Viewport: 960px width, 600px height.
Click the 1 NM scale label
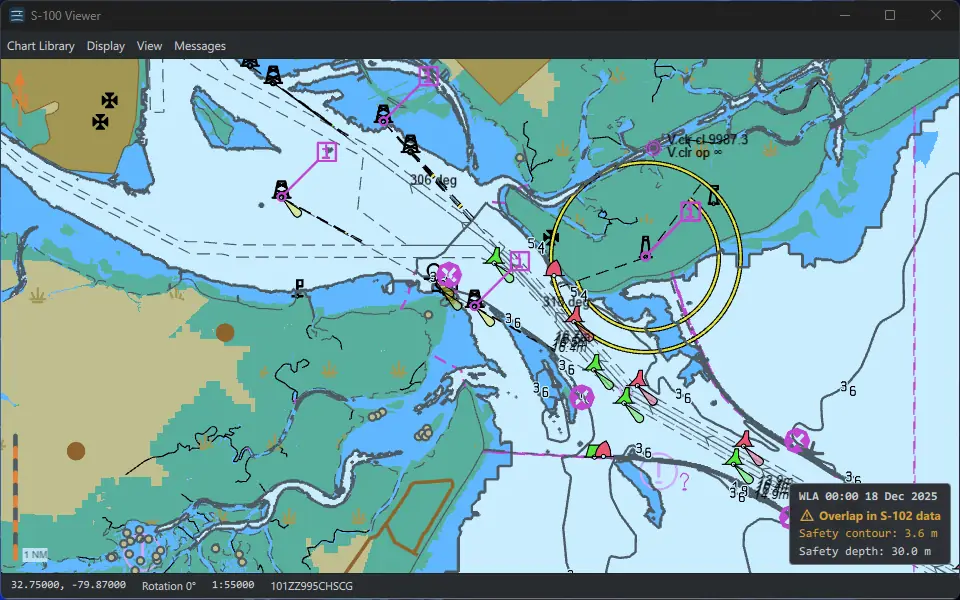(35, 555)
